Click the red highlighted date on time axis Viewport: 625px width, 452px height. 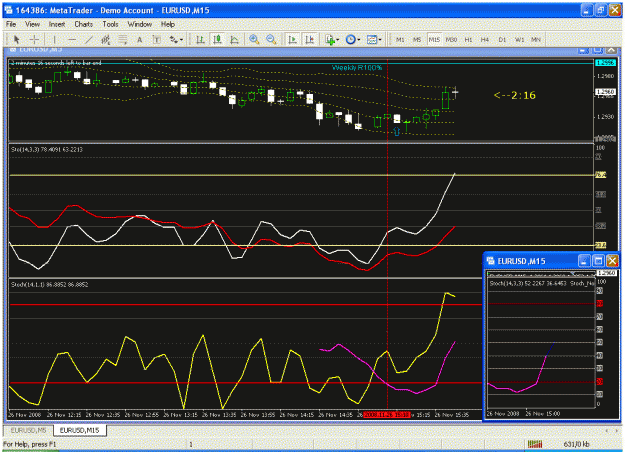click(386, 415)
